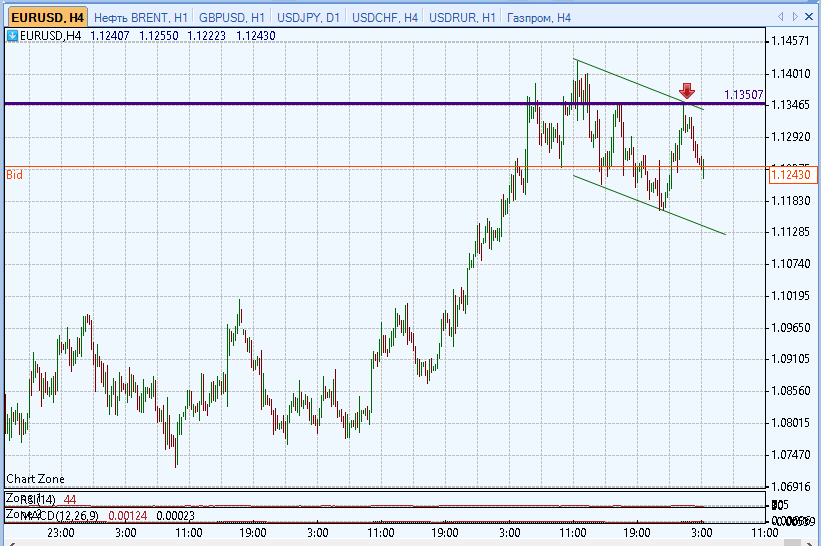
Task: Switch to Нефть BRENT, H1 tab
Action: pos(140,18)
